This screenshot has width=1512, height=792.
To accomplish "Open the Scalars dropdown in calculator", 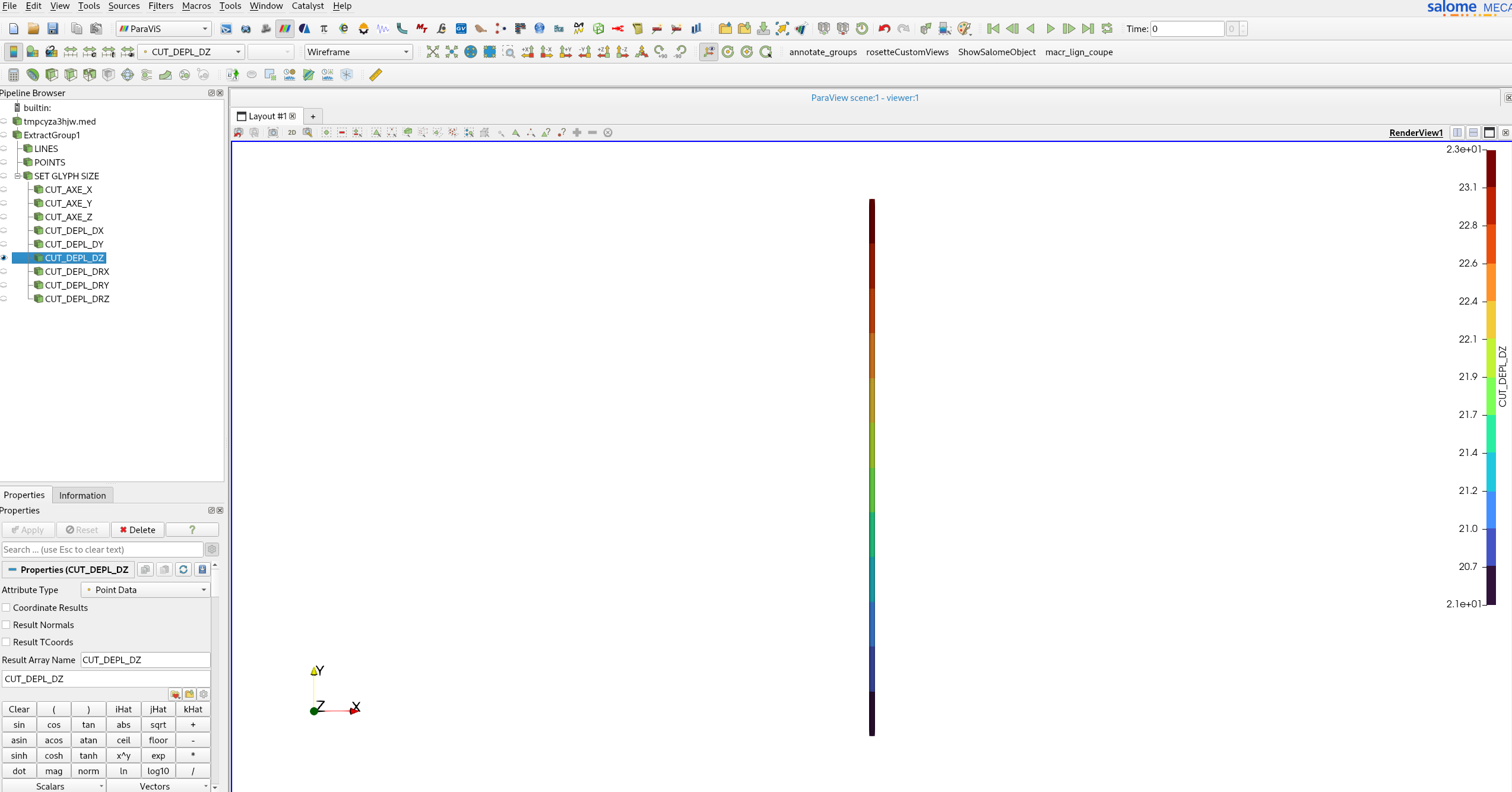I will tap(53, 786).
